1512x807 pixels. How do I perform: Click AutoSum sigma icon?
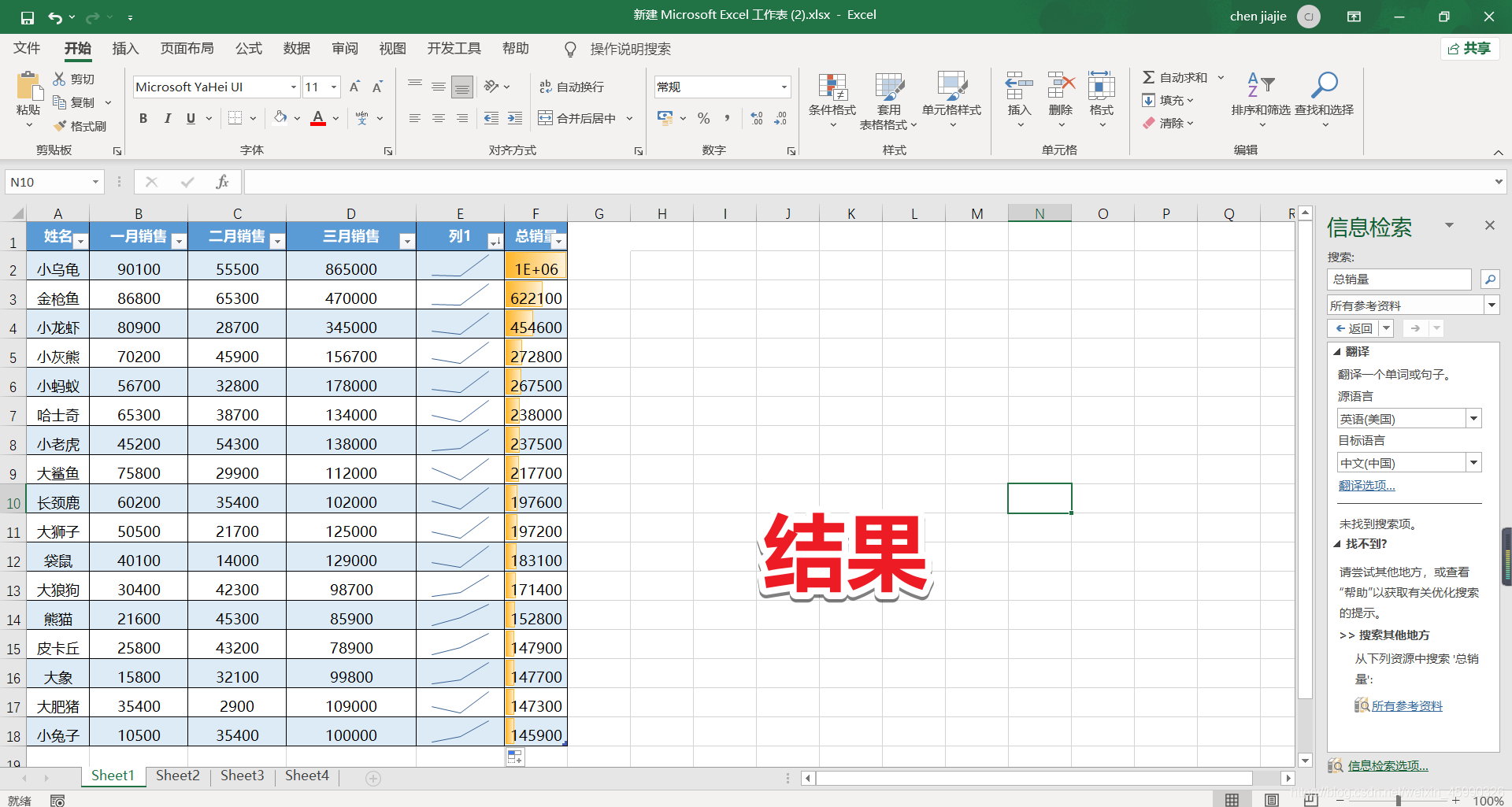click(x=1149, y=77)
